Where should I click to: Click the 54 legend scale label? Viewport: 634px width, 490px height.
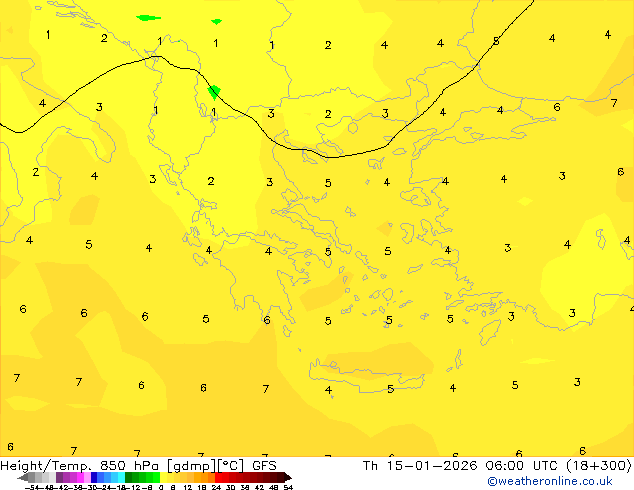click(288, 487)
